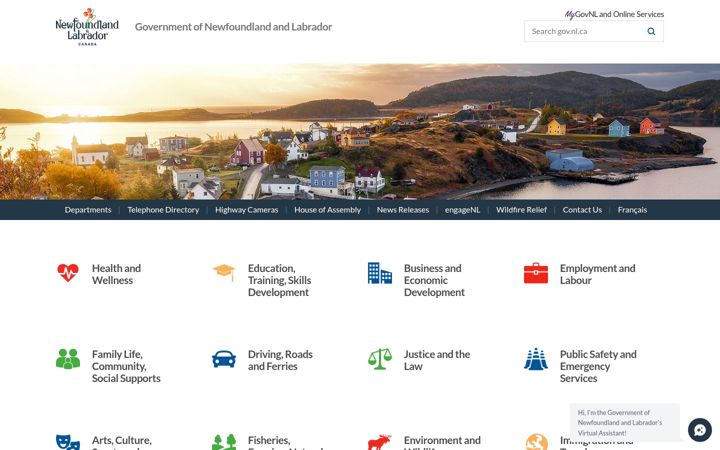Open Departments in the navigation bar
Viewport: 720px width, 450px height.
coord(88,210)
